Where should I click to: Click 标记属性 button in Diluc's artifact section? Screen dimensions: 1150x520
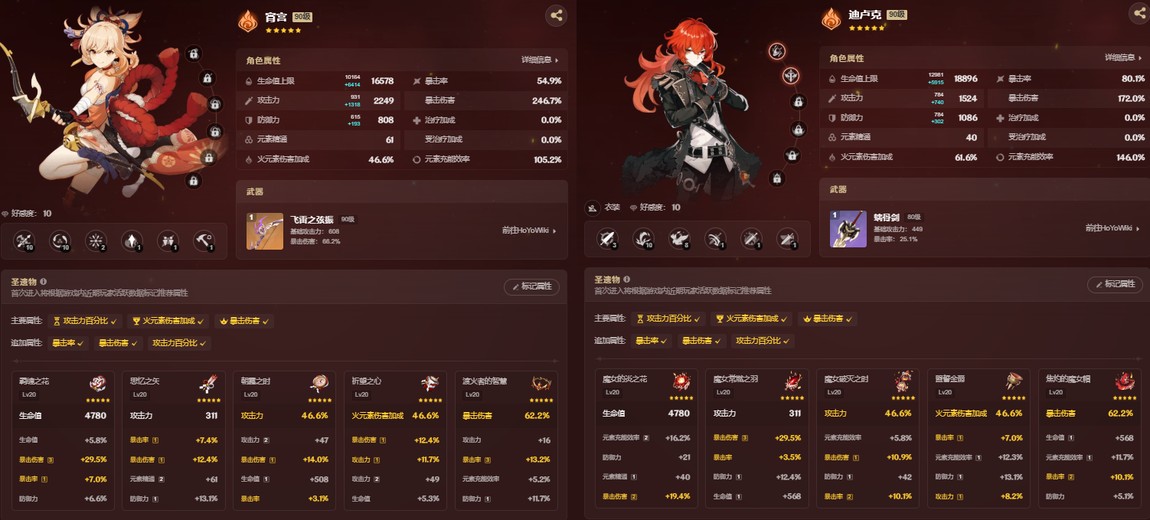[1116, 285]
